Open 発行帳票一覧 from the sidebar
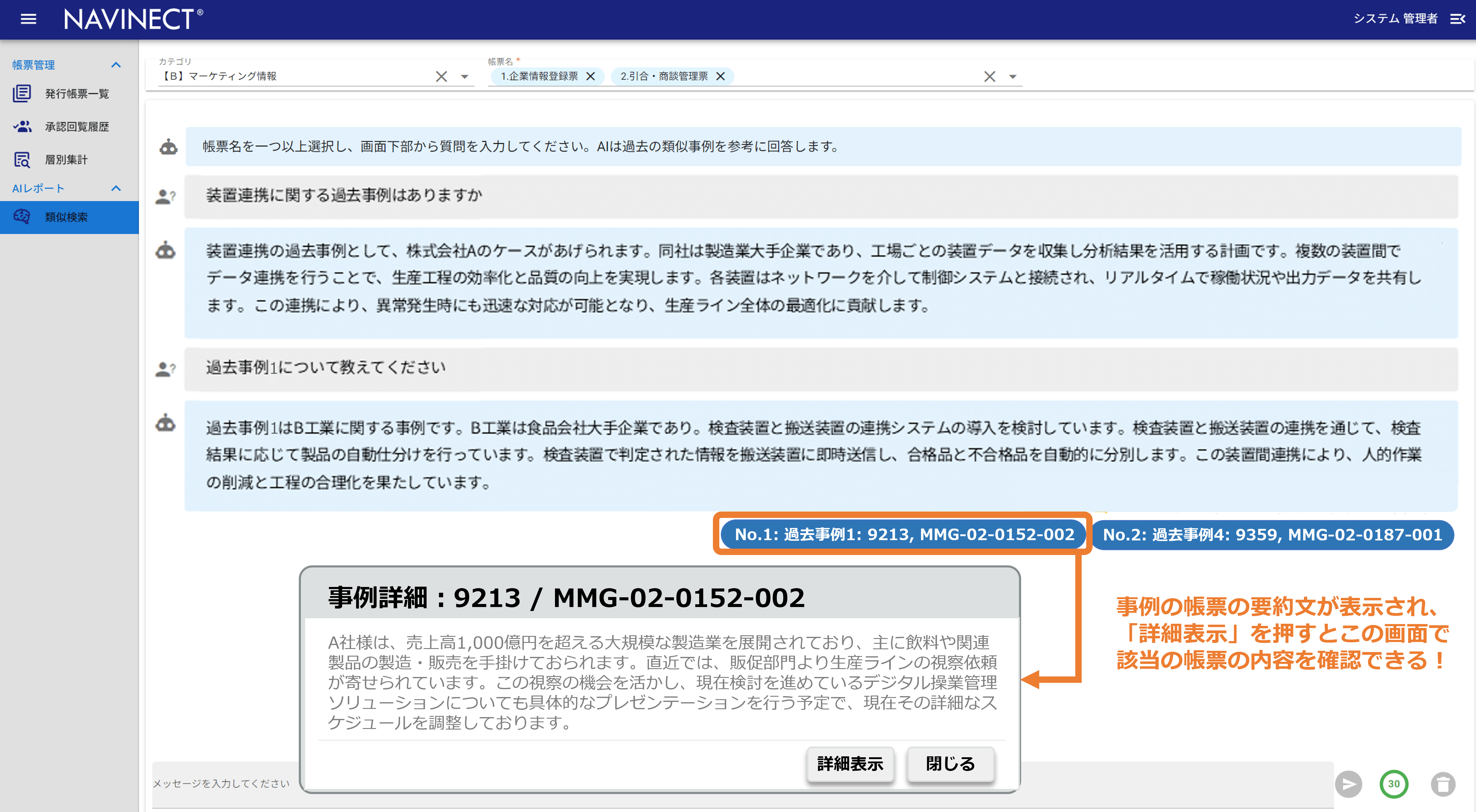The image size is (1476, 812). (x=69, y=93)
